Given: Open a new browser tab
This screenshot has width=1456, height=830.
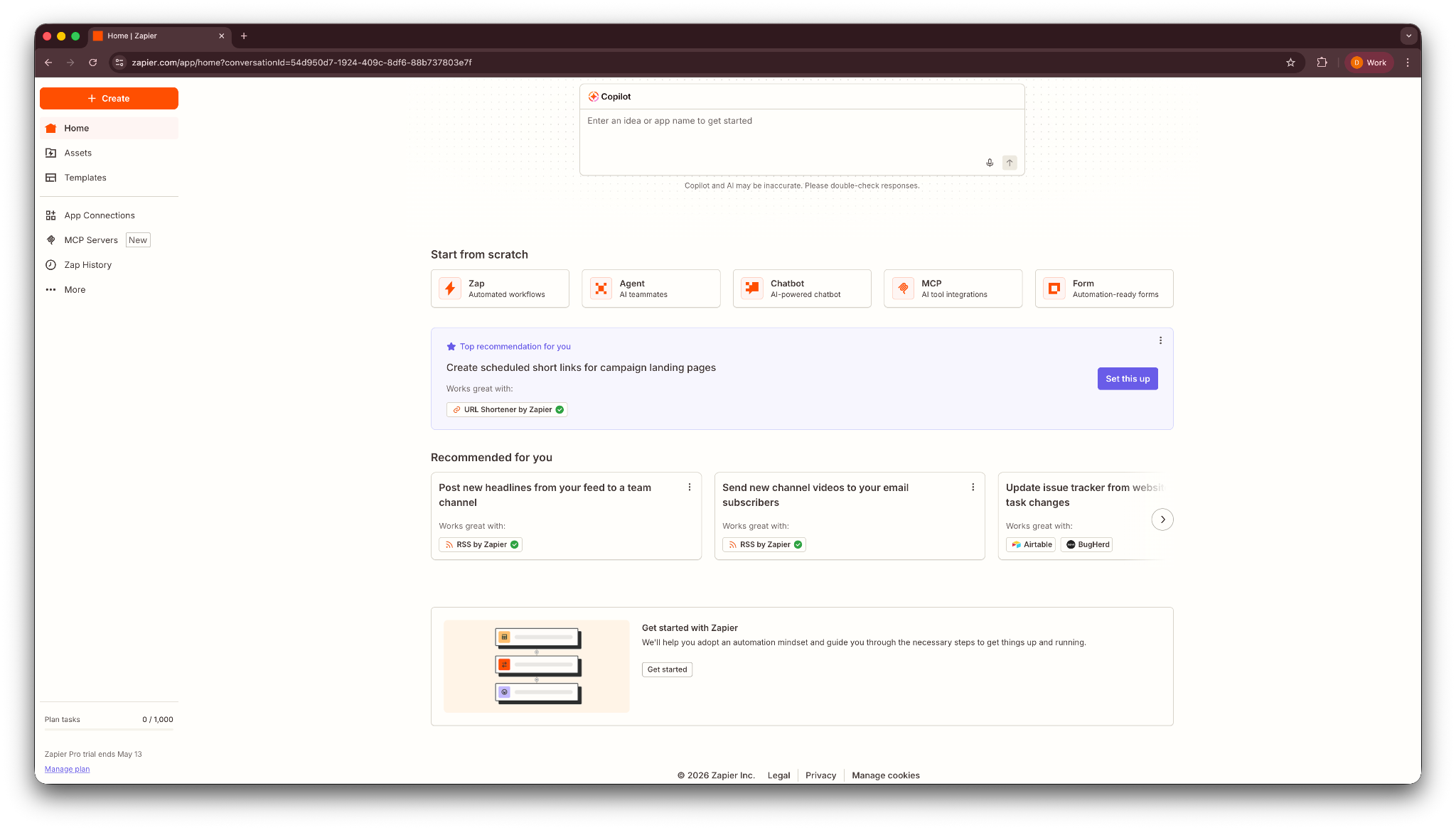Looking at the screenshot, I should coord(244,36).
